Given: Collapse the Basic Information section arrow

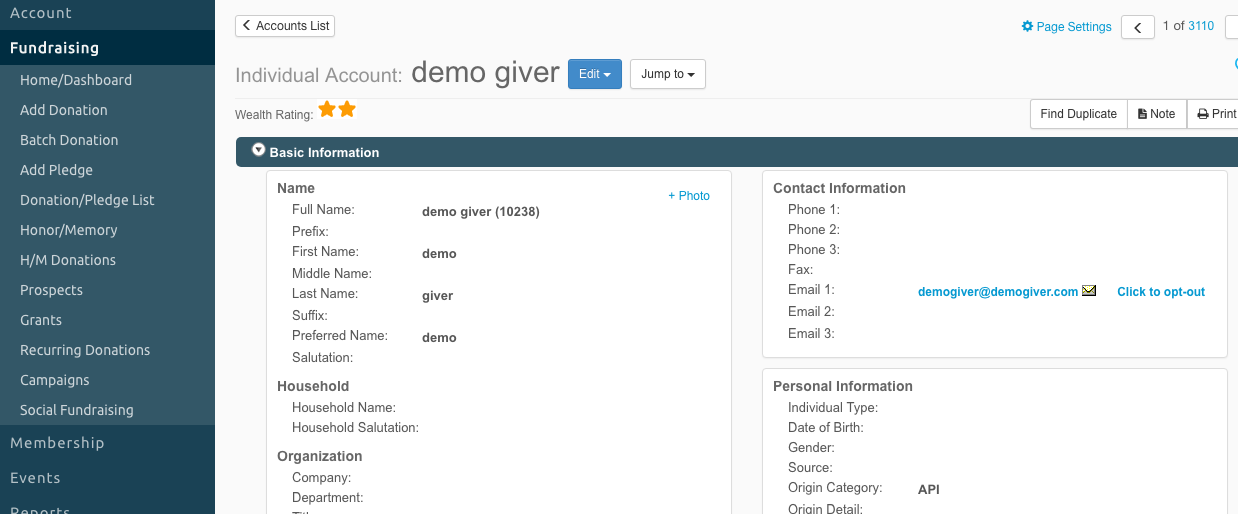Looking at the screenshot, I should coord(259,150).
